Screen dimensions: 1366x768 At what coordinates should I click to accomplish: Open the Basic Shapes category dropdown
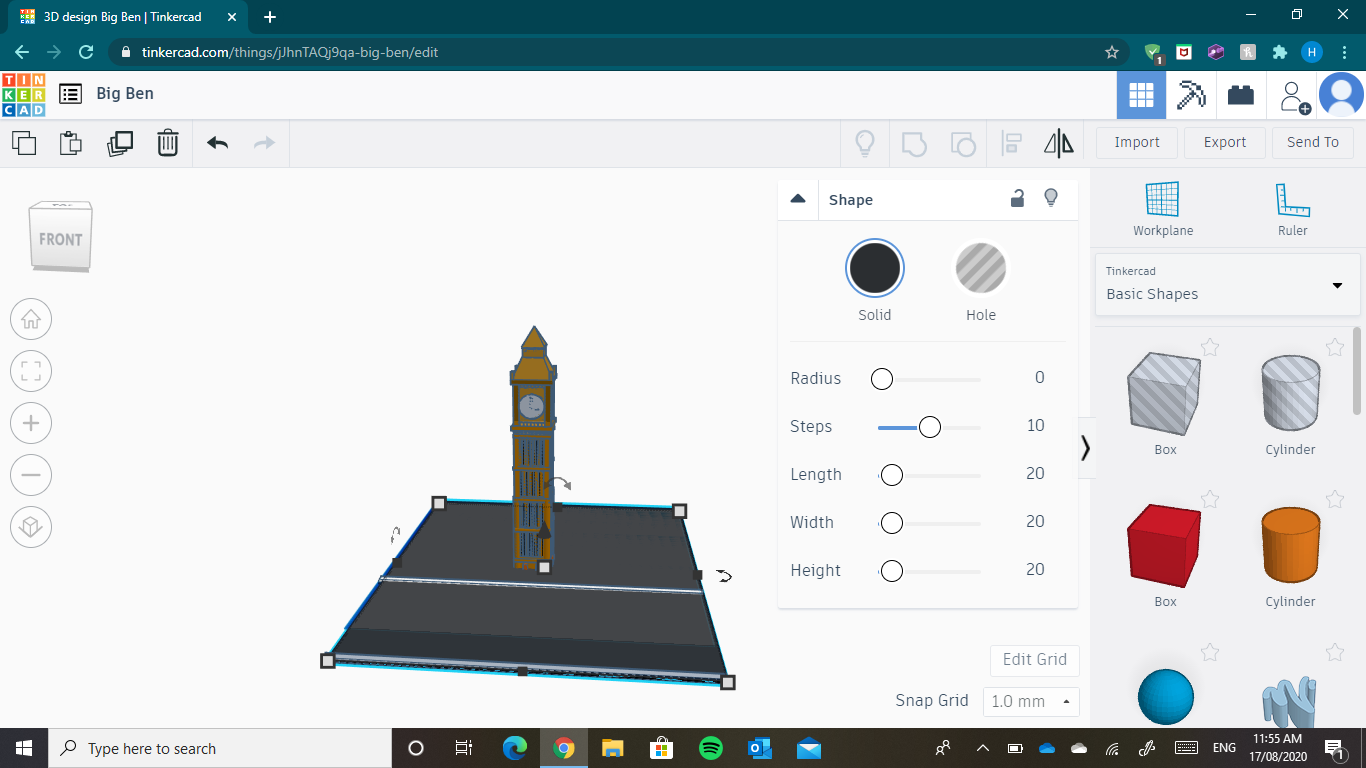(1227, 285)
